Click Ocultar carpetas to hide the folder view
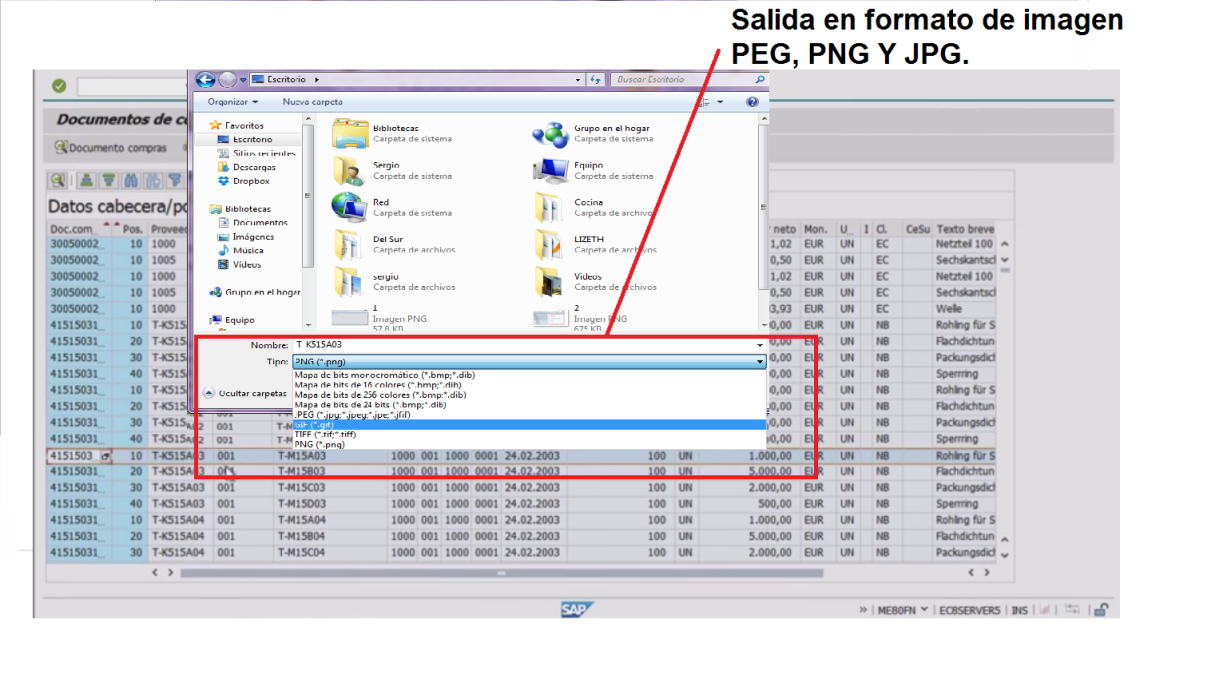The height and width of the screenshot is (679, 1219). pos(251,392)
